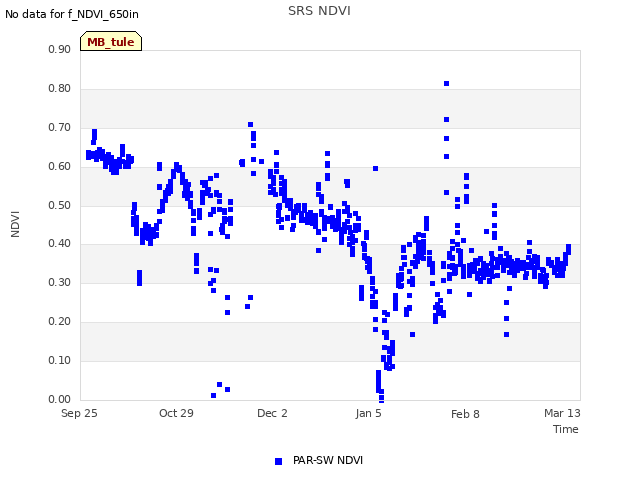This screenshot has width=640, height=480.
Task: Click the 0.50 y-axis tick label
Action: (60, 205)
